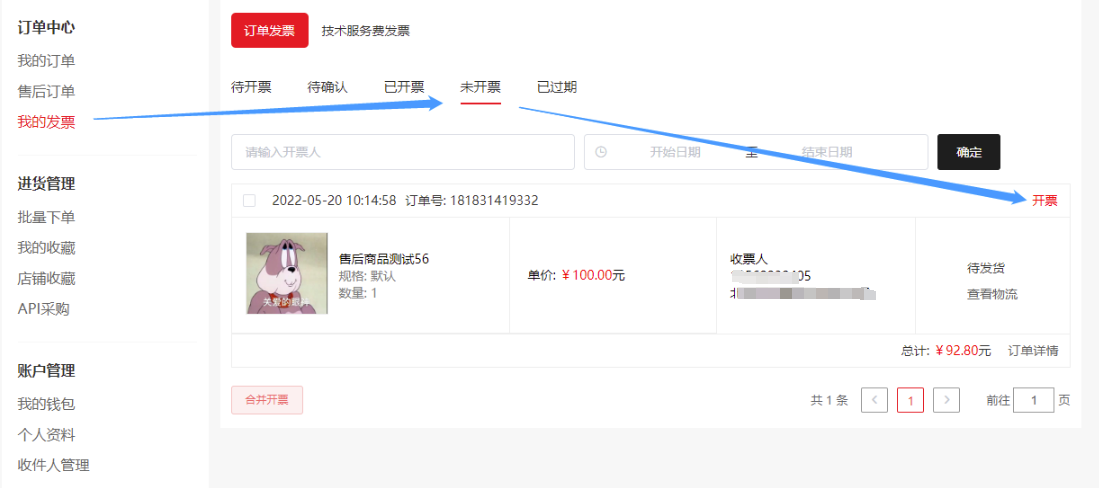
Task: Click the red 订单发票 button
Action: point(269,30)
